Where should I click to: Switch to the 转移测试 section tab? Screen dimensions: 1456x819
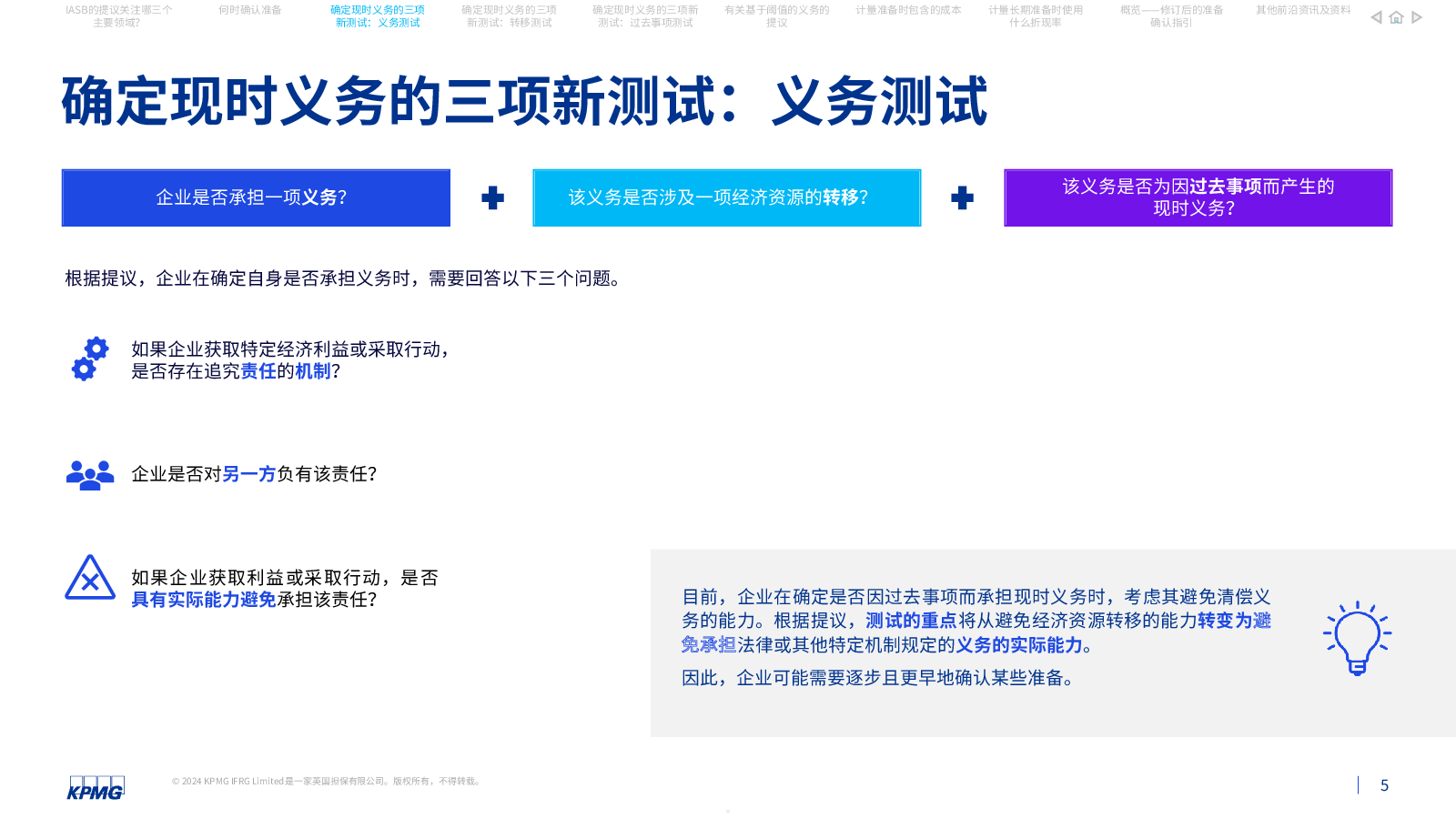509,16
